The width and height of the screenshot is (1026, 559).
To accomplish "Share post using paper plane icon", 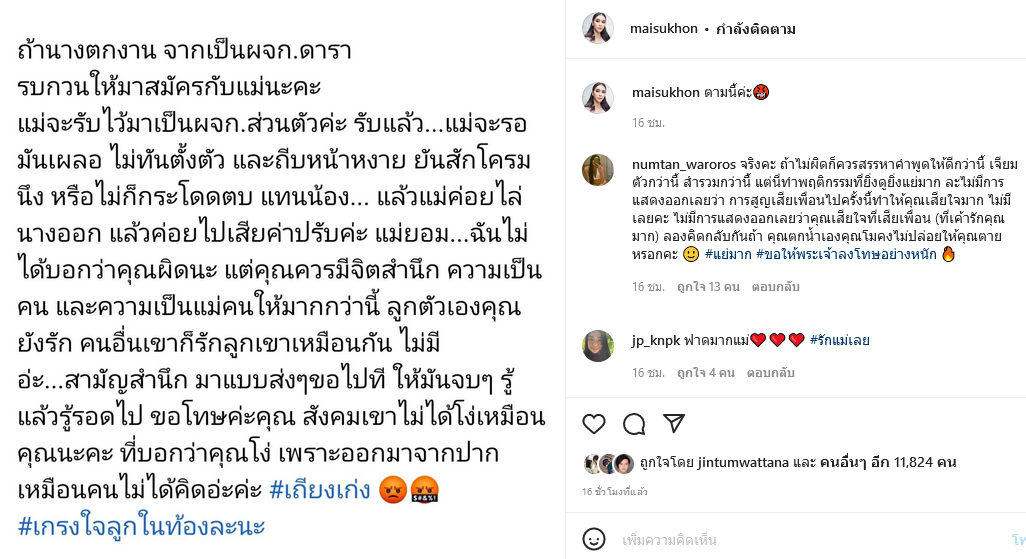I will click(674, 424).
